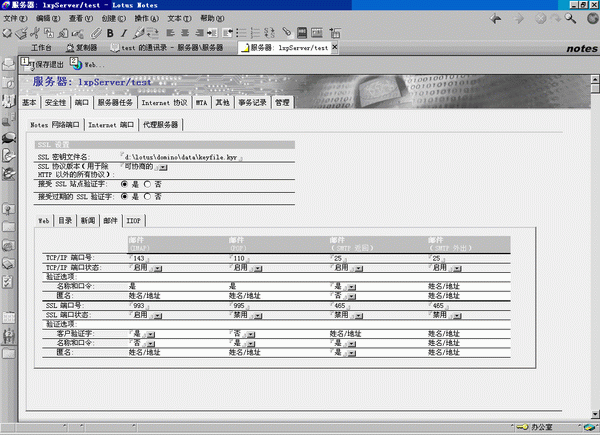Open the 创建 menu

click(x=113, y=18)
